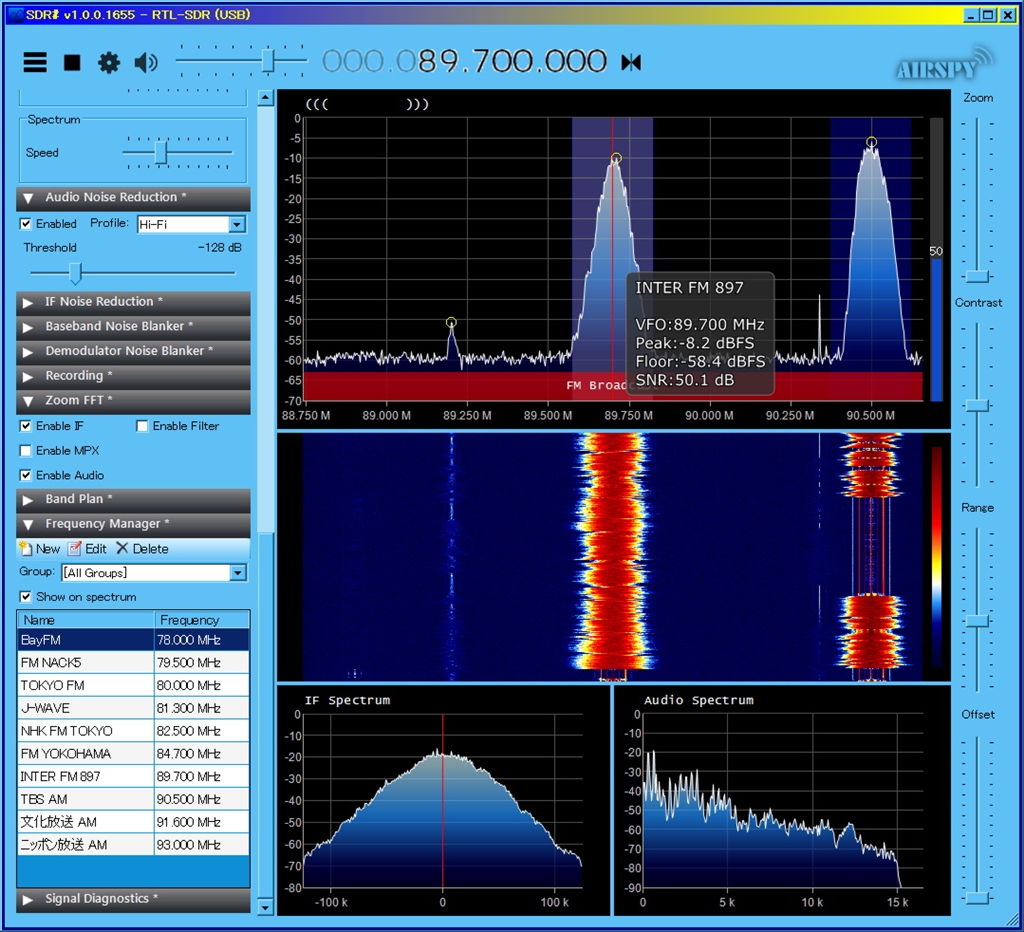Select the 文化放送 AM station row
This screenshot has width=1024, height=932.
(x=133, y=822)
